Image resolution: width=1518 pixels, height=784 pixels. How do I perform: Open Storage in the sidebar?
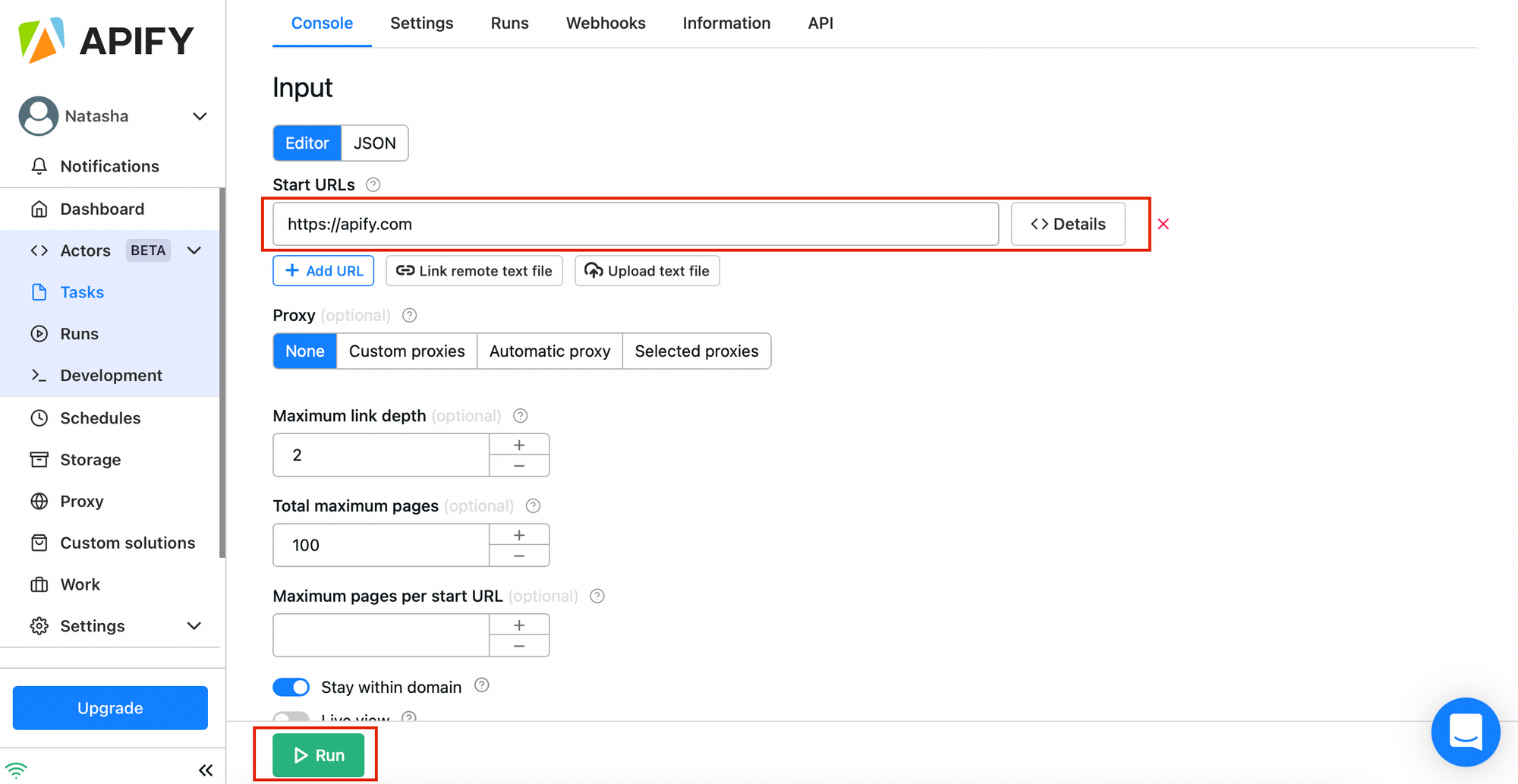point(110,460)
